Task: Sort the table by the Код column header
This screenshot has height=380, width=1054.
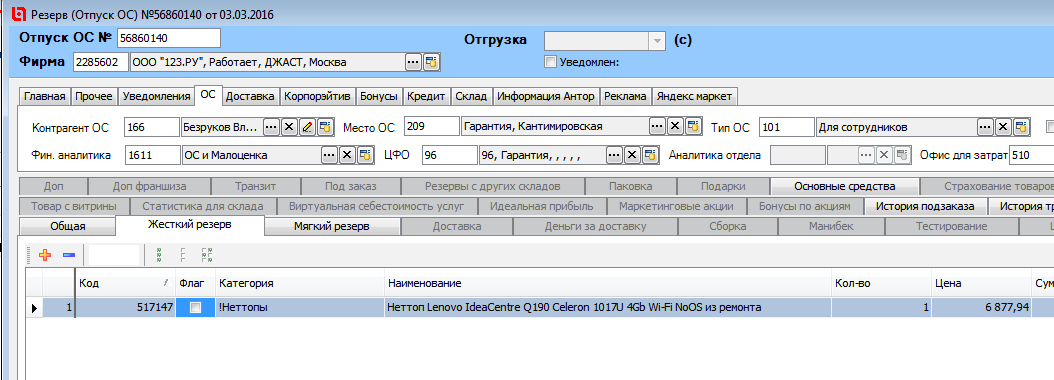Action: pyautogui.click(x=124, y=283)
